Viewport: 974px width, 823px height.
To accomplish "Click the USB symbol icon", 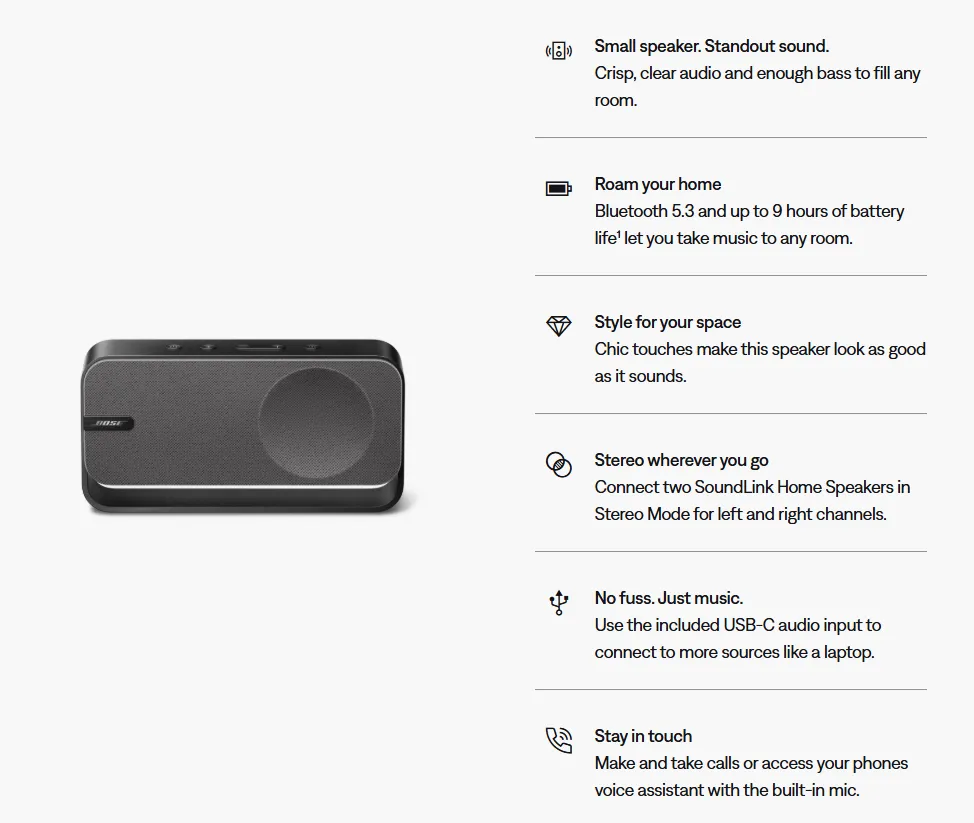I will [558, 602].
